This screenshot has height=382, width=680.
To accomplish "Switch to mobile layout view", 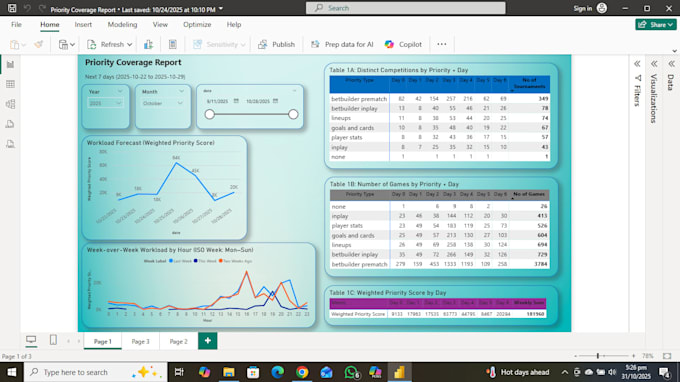I will 53,340.
